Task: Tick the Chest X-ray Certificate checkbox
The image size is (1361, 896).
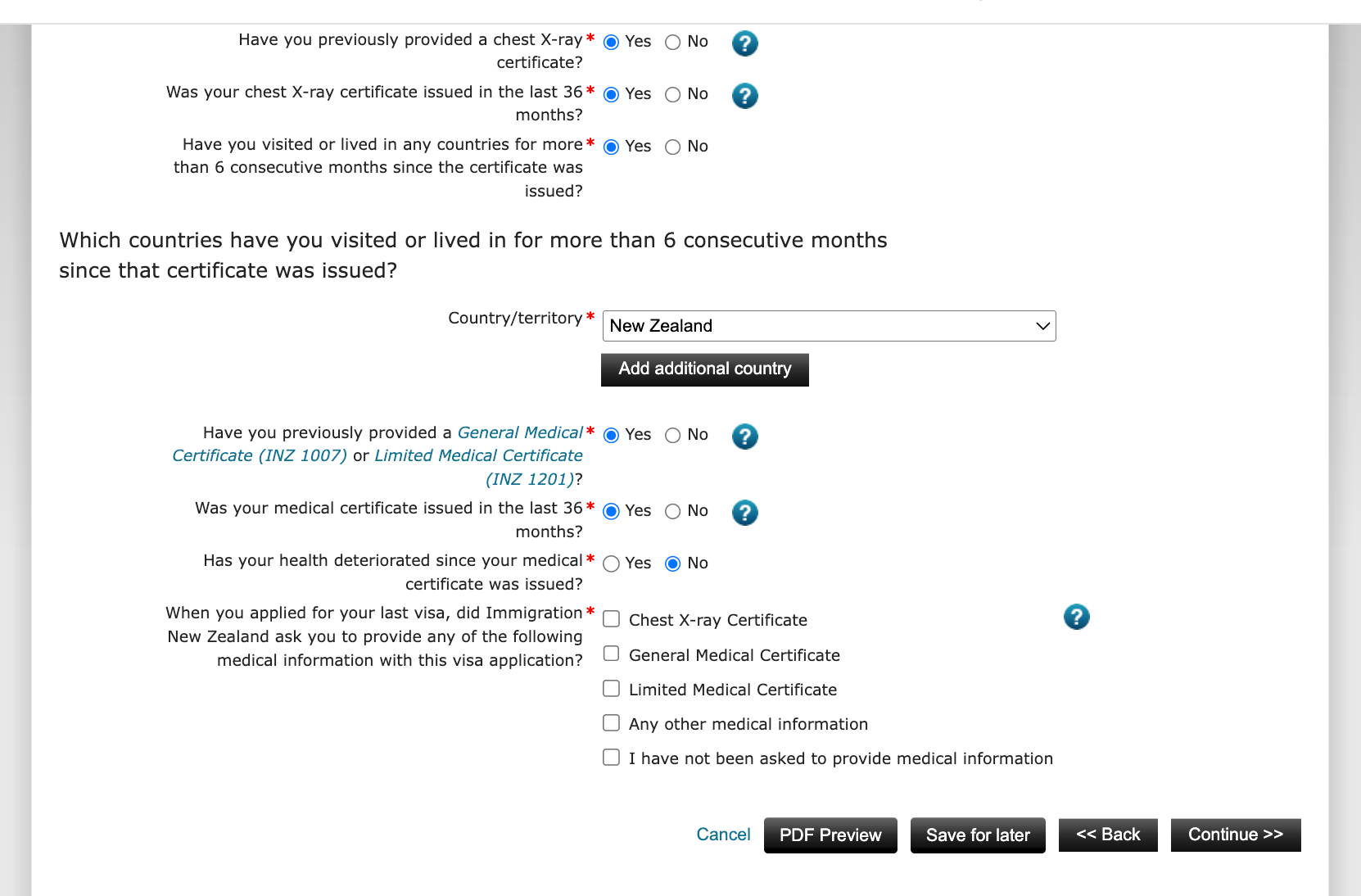Action: click(x=612, y=619)
